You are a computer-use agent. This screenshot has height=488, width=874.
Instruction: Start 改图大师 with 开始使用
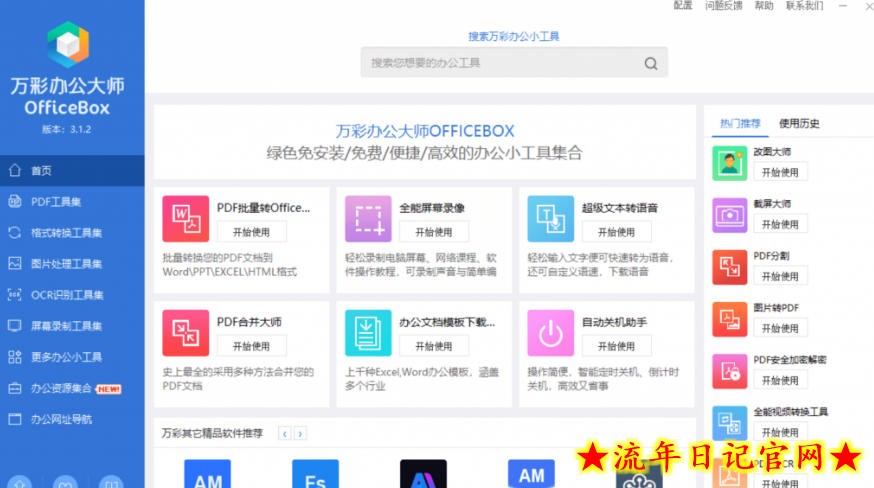pyautogui.click(x=780, y=172)
